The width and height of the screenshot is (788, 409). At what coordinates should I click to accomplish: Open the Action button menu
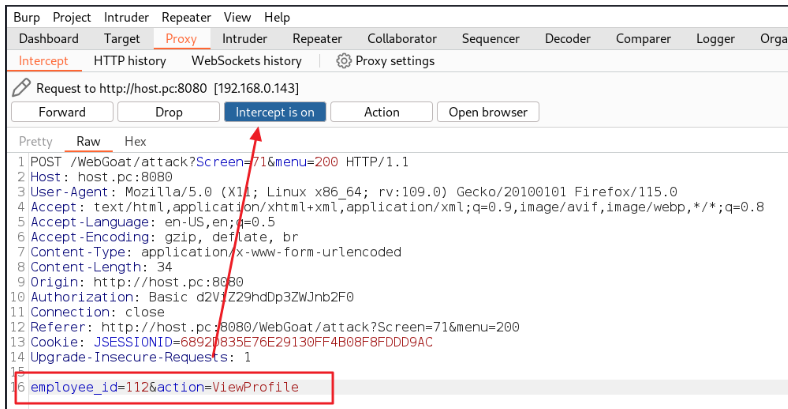click(381, 112)
